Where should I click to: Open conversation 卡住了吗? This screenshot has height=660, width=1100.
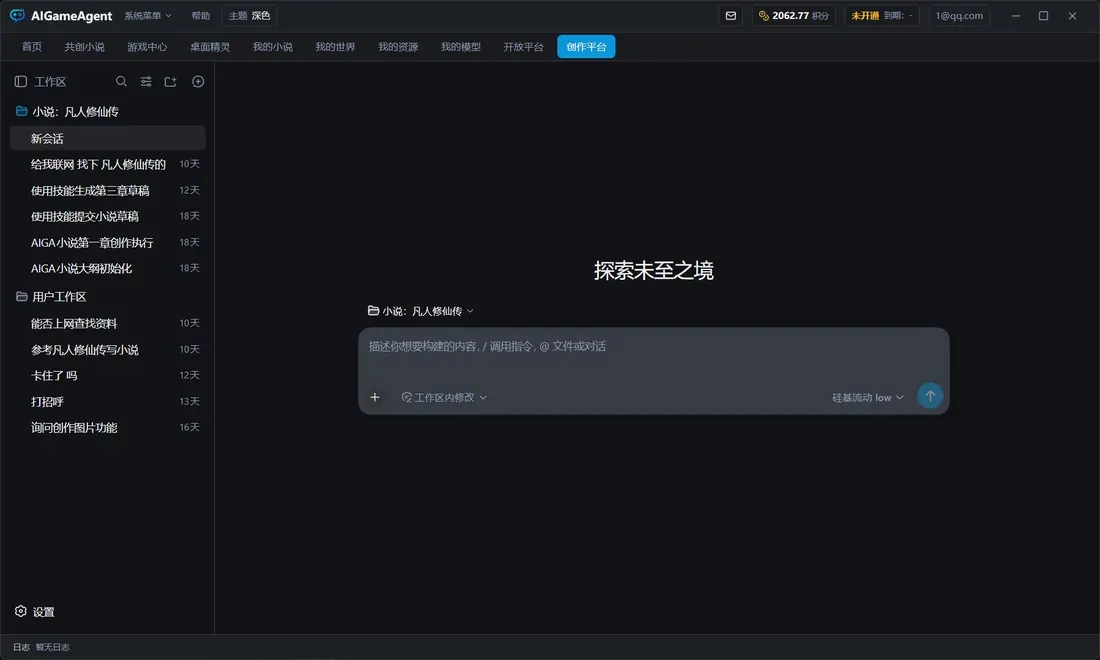[108, 375]
